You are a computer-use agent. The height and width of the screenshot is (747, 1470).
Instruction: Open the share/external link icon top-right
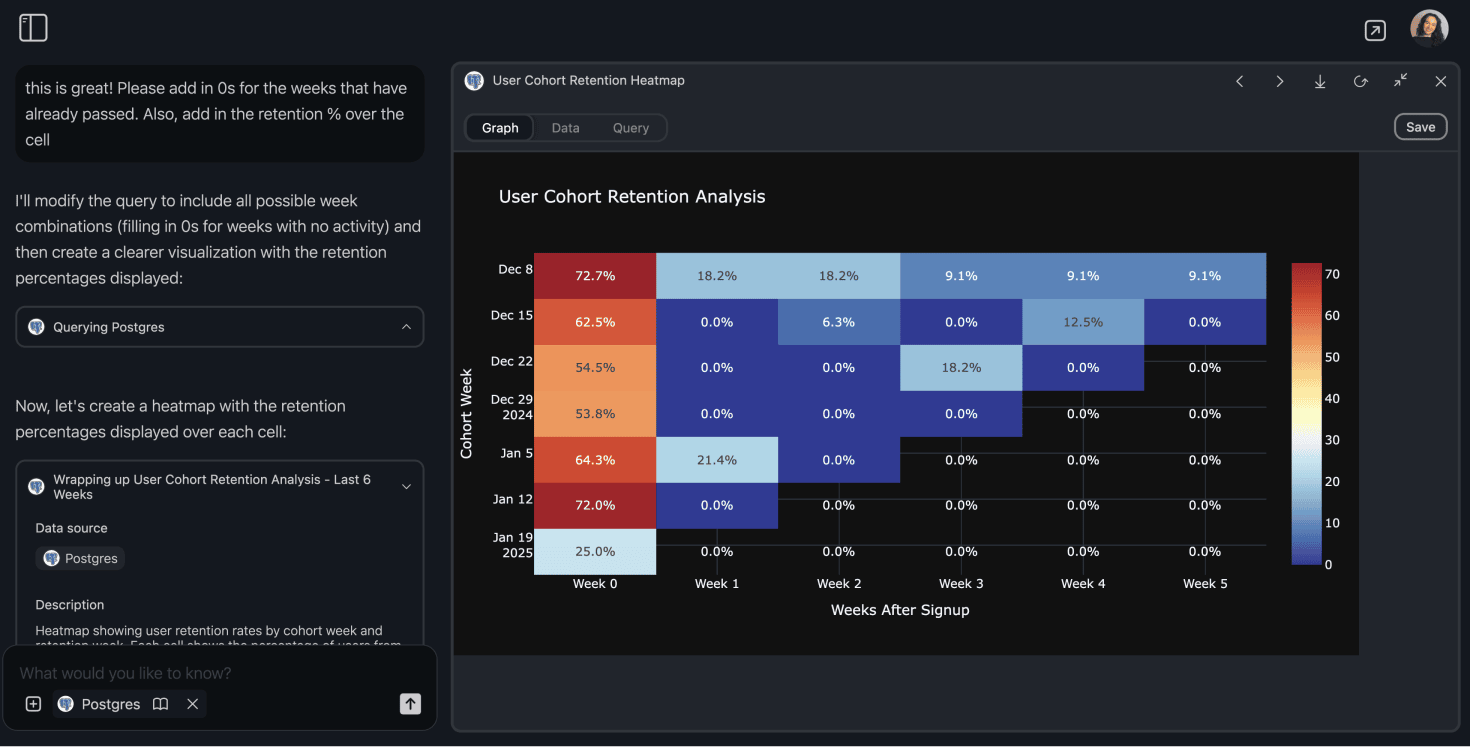[x=1375, y=30]
